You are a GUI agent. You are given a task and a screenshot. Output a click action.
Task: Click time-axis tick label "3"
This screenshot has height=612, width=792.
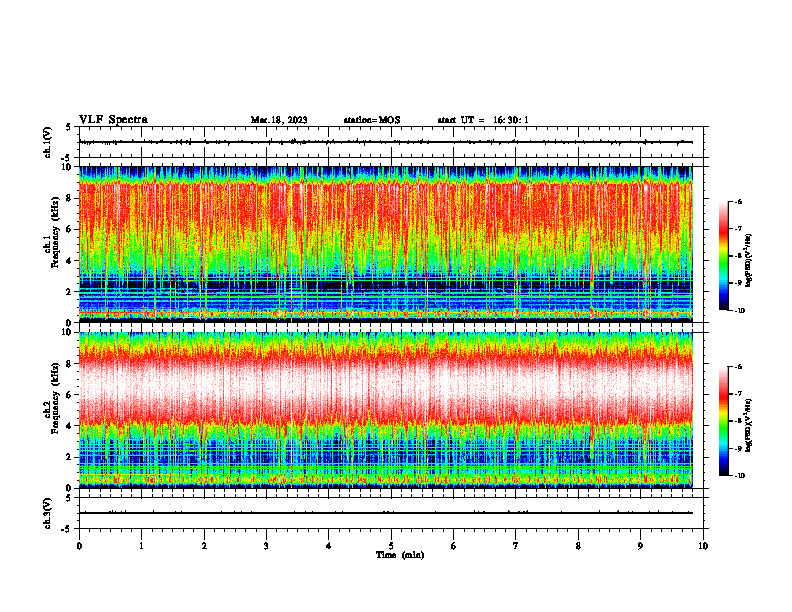[x=266, y=546]
